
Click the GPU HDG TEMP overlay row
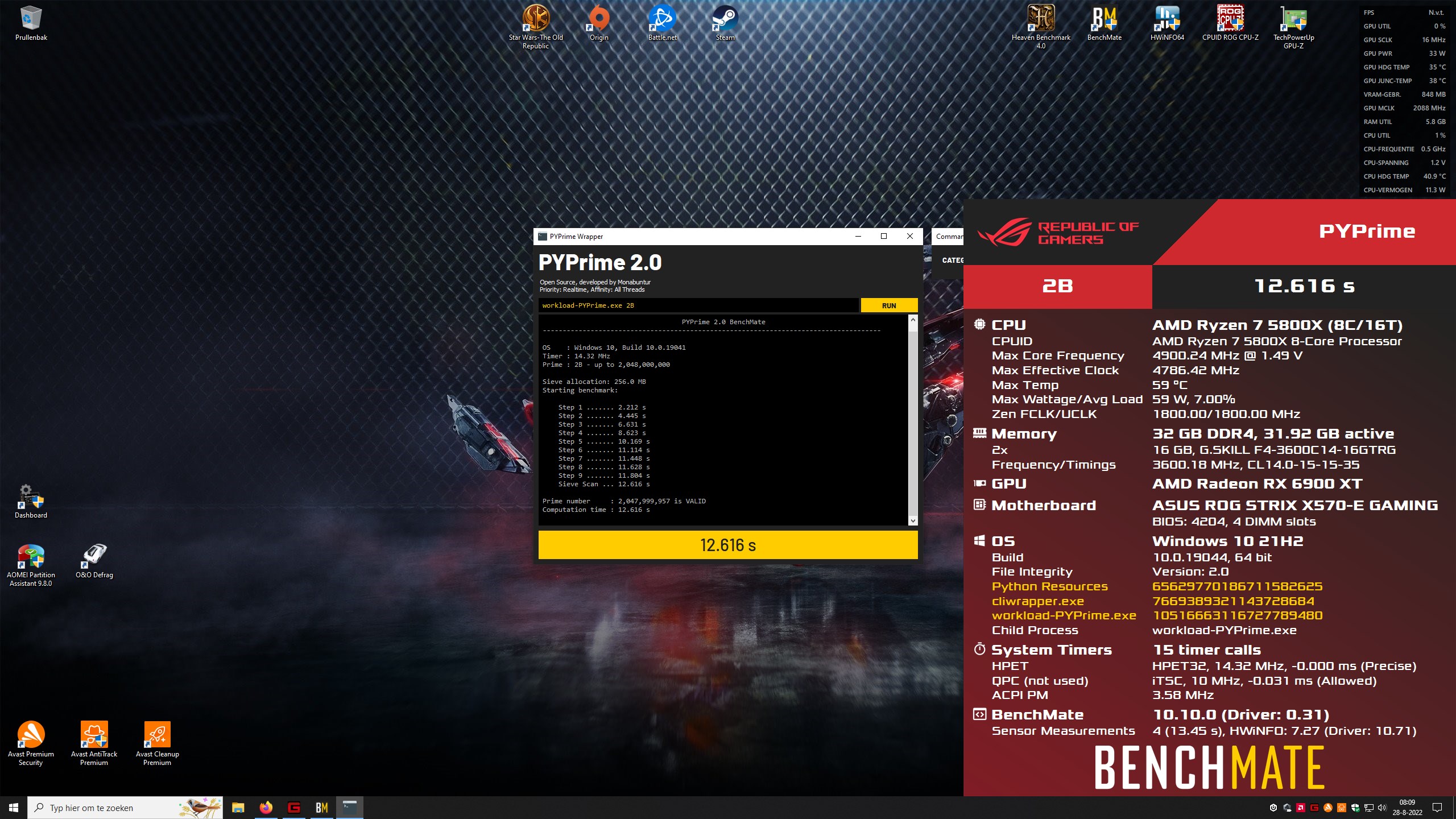(x=1404, y=67)
